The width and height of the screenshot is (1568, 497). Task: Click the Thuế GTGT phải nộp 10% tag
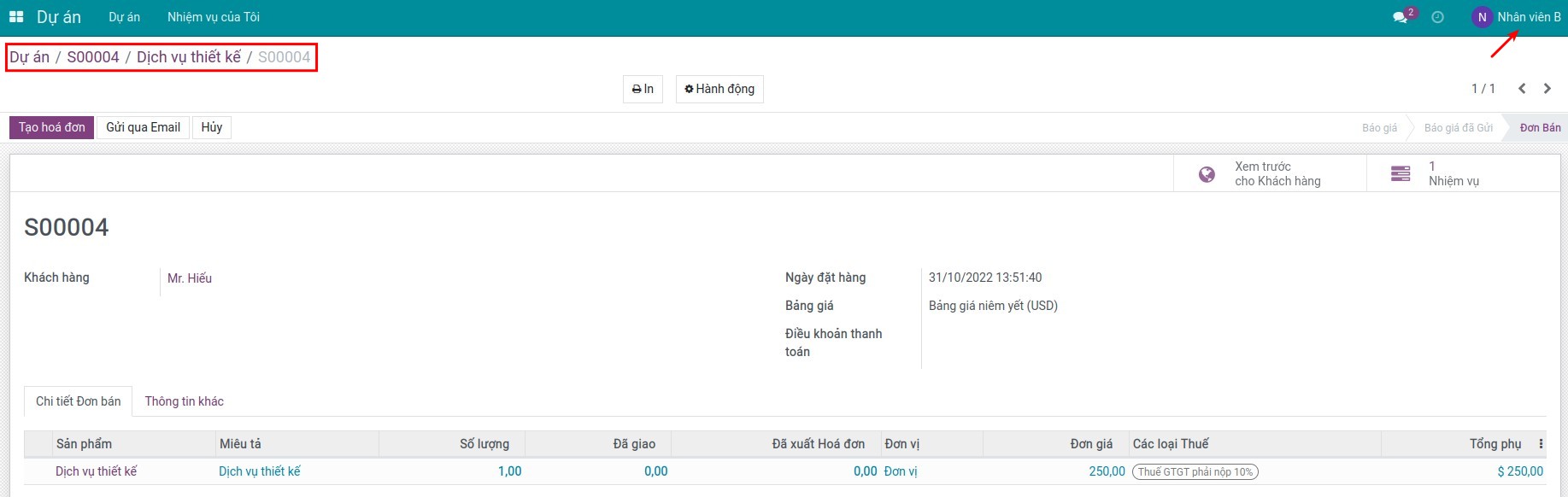tap(1195, 471)
